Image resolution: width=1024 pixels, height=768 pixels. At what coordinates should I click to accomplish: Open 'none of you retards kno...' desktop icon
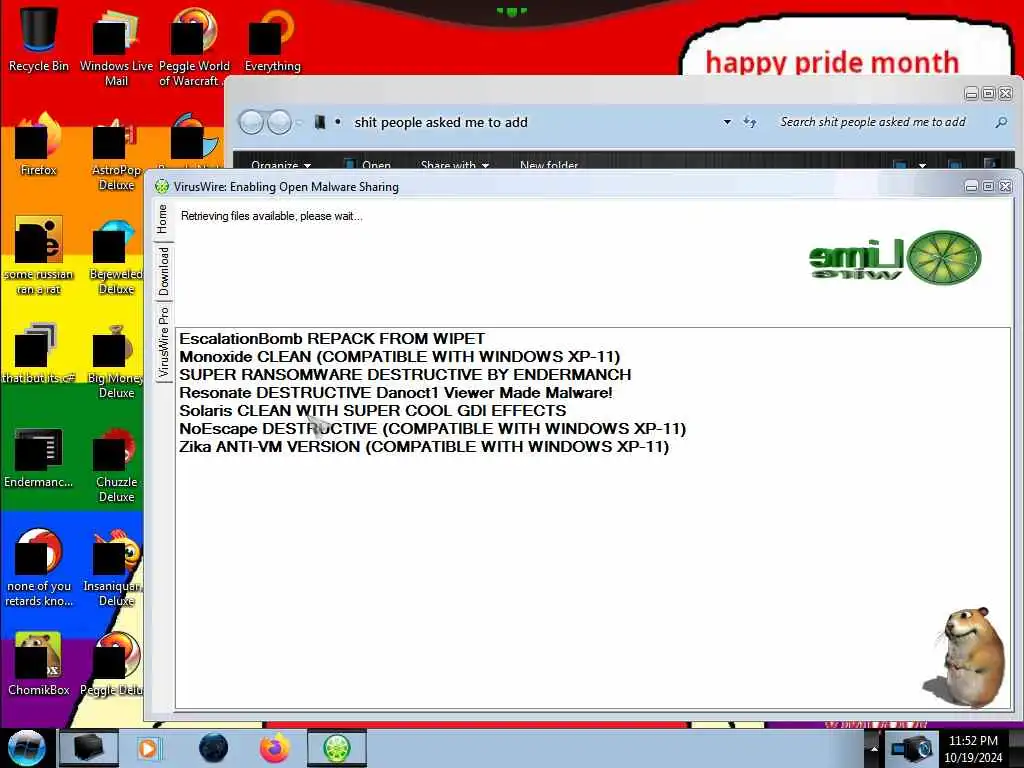39,568
